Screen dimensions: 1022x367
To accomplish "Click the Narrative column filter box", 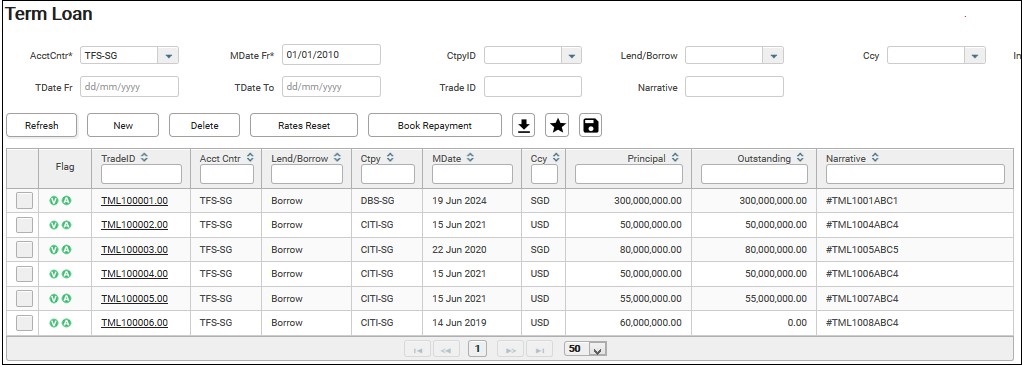I will [915, 174].
